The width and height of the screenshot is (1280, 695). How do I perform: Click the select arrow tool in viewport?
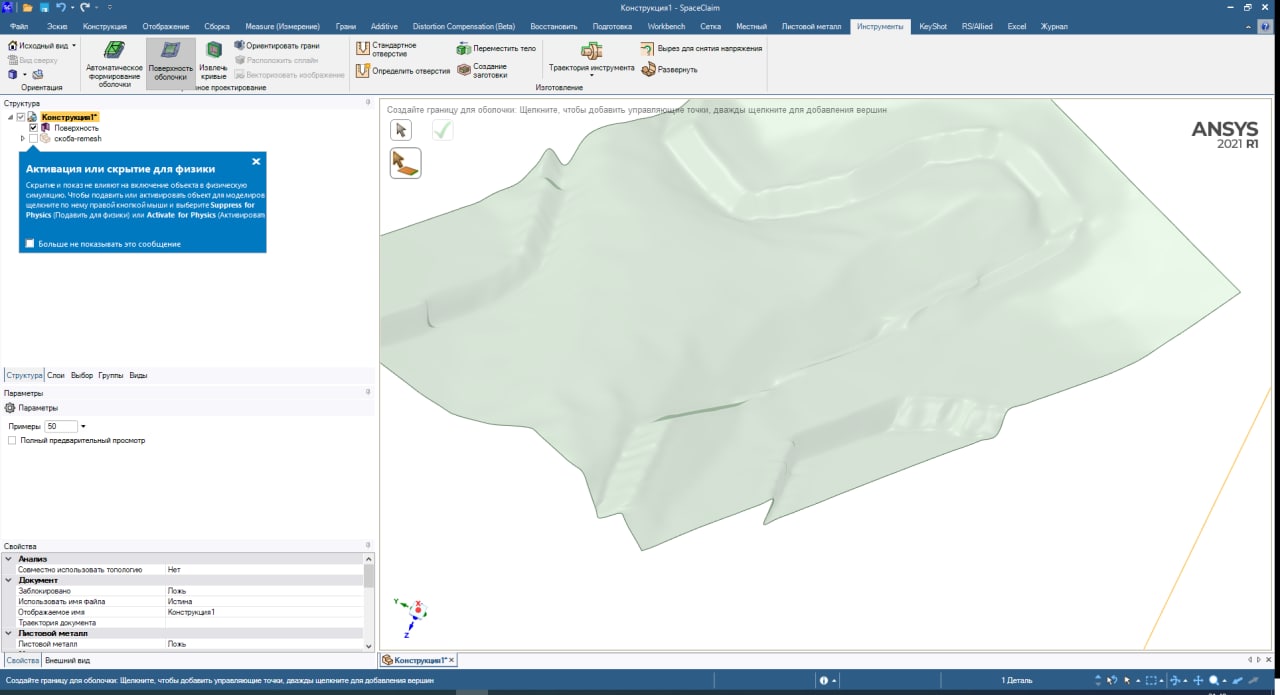400,129
